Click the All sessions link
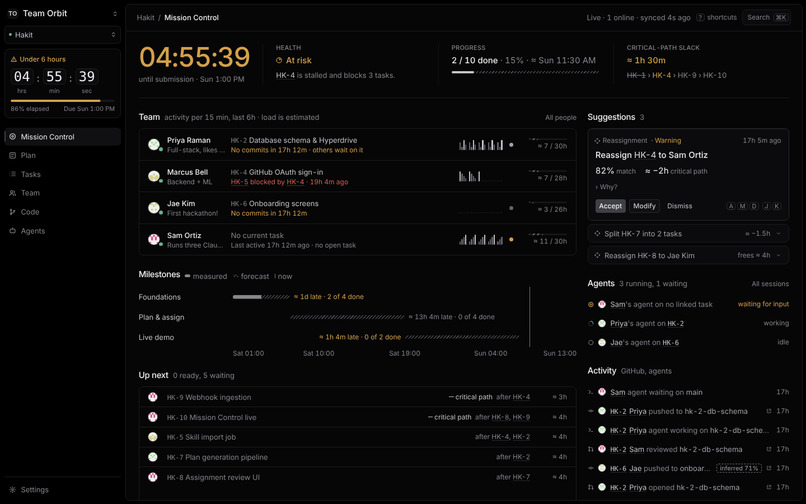This screenshot has width=806, height=504. [x=770, y=284]
